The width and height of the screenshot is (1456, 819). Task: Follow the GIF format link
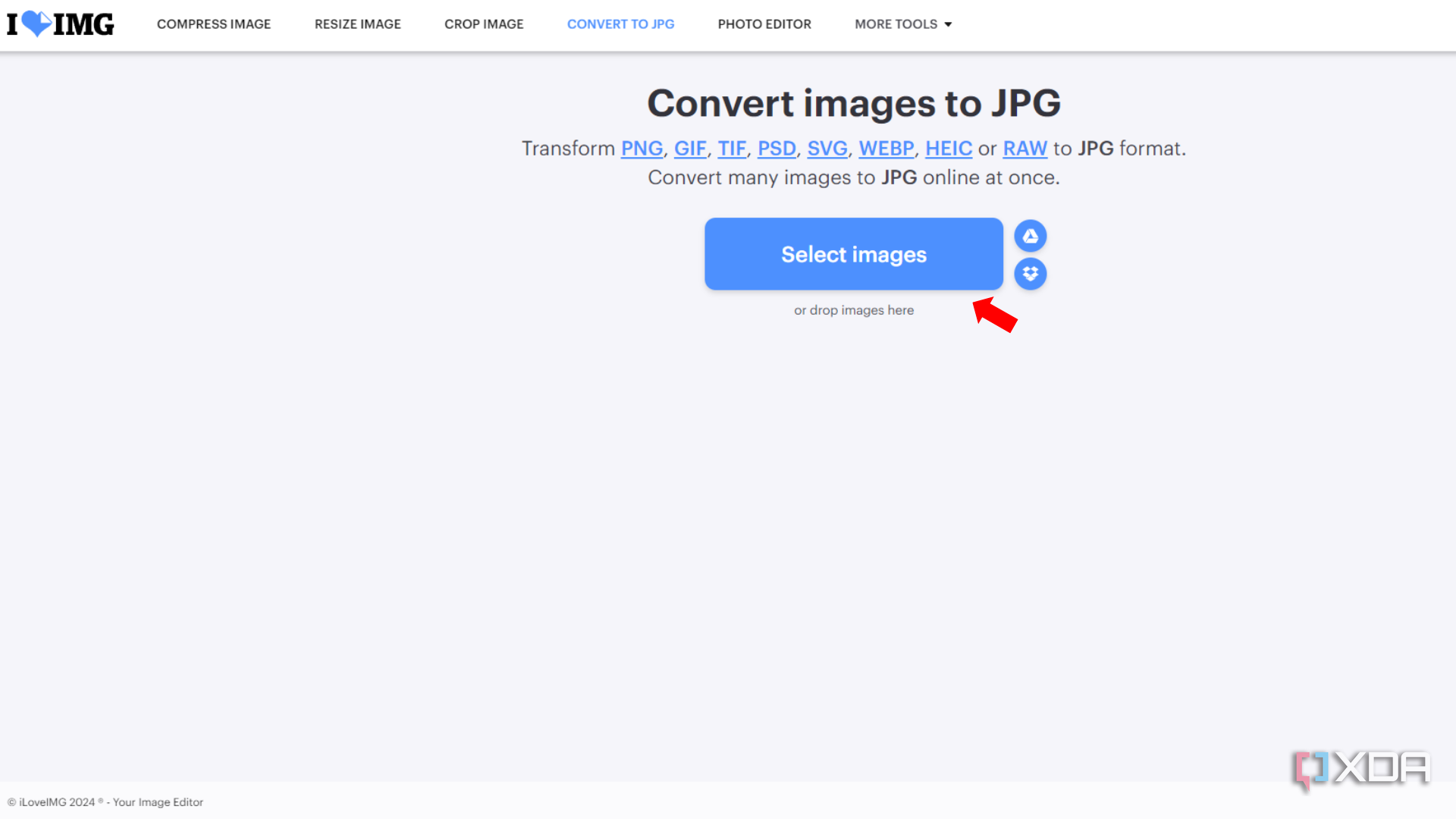click(x=690, y=149)
